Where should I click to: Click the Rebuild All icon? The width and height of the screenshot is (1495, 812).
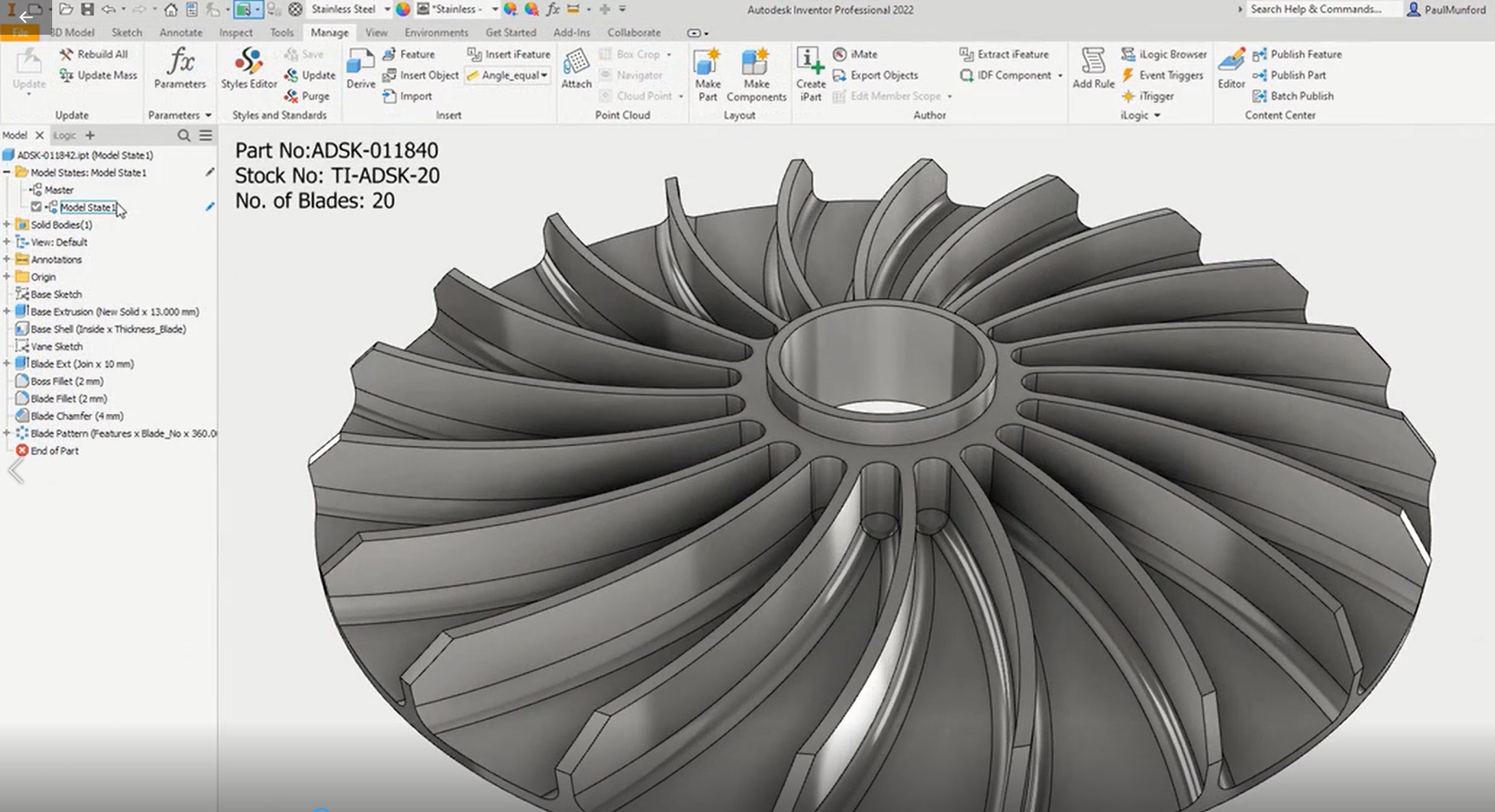(66, 54)
